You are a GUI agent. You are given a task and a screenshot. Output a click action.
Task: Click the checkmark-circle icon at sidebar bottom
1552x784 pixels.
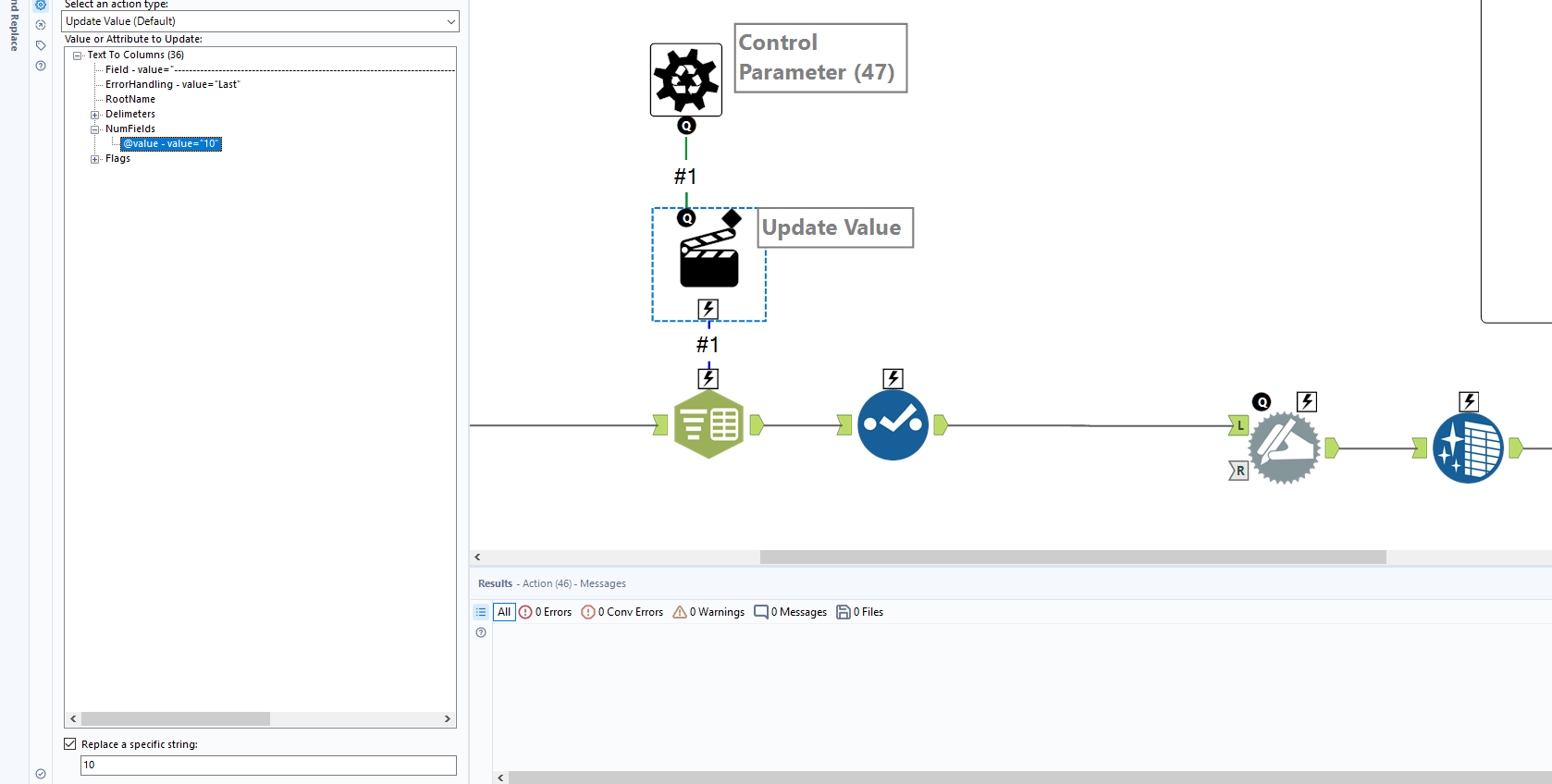pos(41,774)
